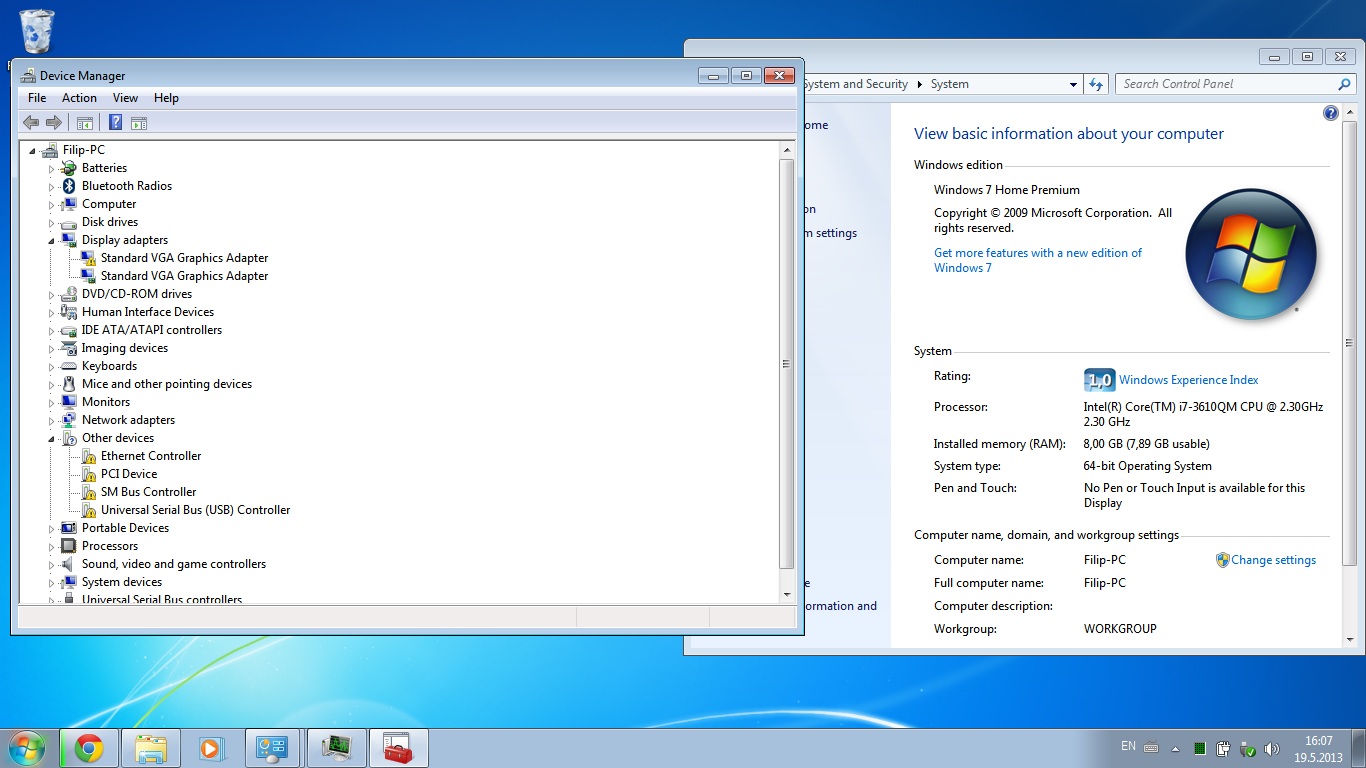The width and height of the screenshot is (1366, 768).
Task: Click the Change settings link
Action: coord(1273,560)
